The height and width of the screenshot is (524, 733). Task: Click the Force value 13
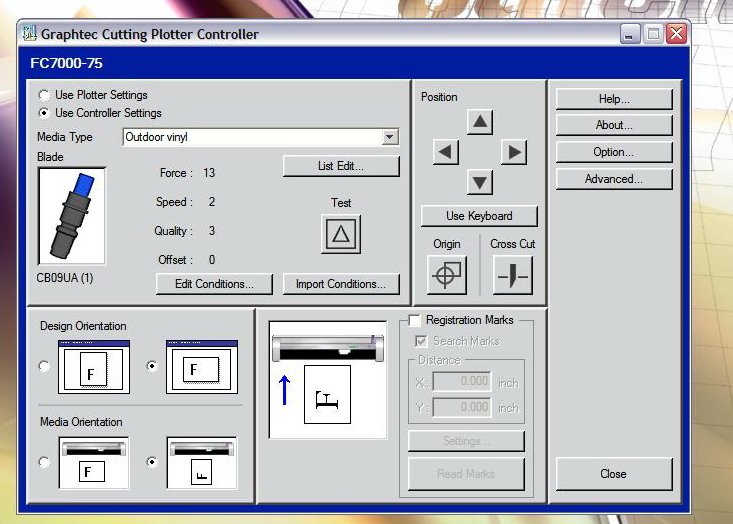point(209,173)
